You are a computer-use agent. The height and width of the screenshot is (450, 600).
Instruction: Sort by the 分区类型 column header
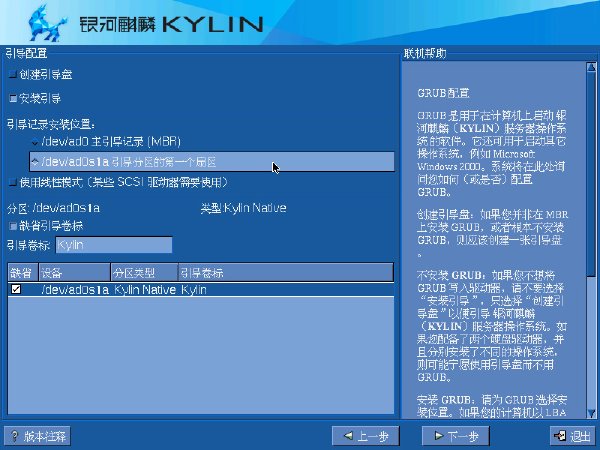[144, 272]
